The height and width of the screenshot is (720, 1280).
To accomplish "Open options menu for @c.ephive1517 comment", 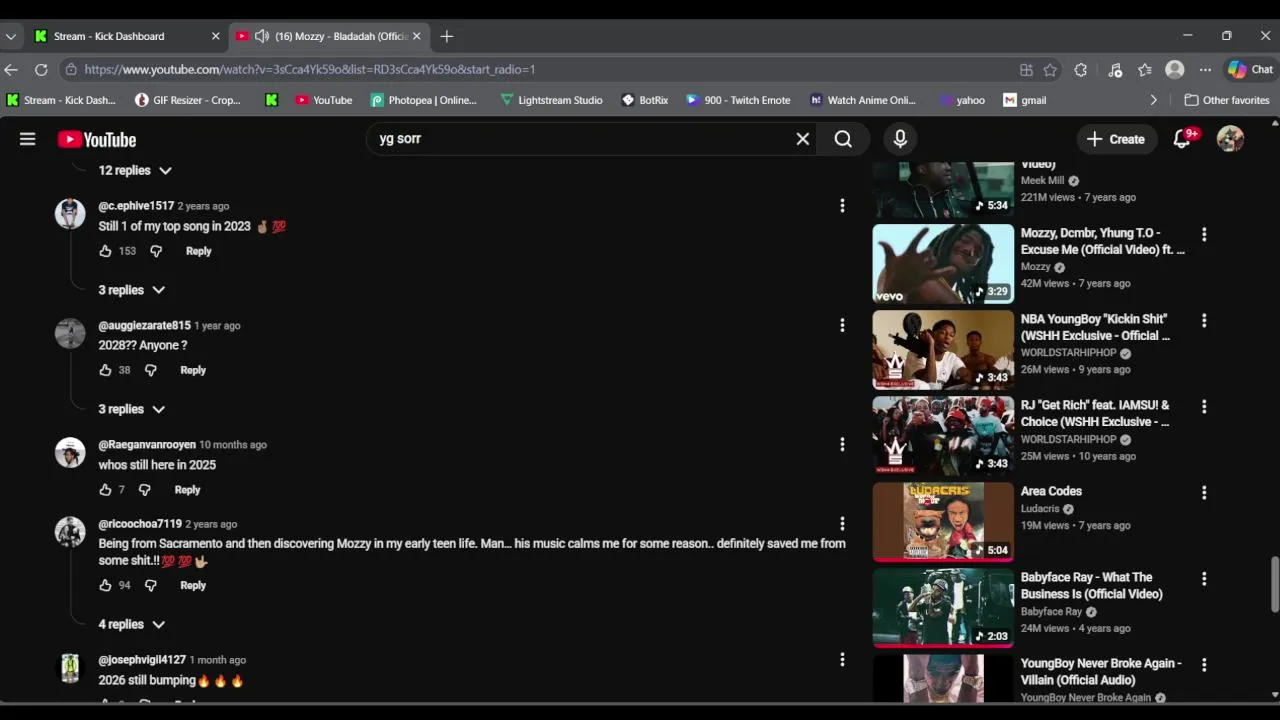I will click(x=842, y=206).
